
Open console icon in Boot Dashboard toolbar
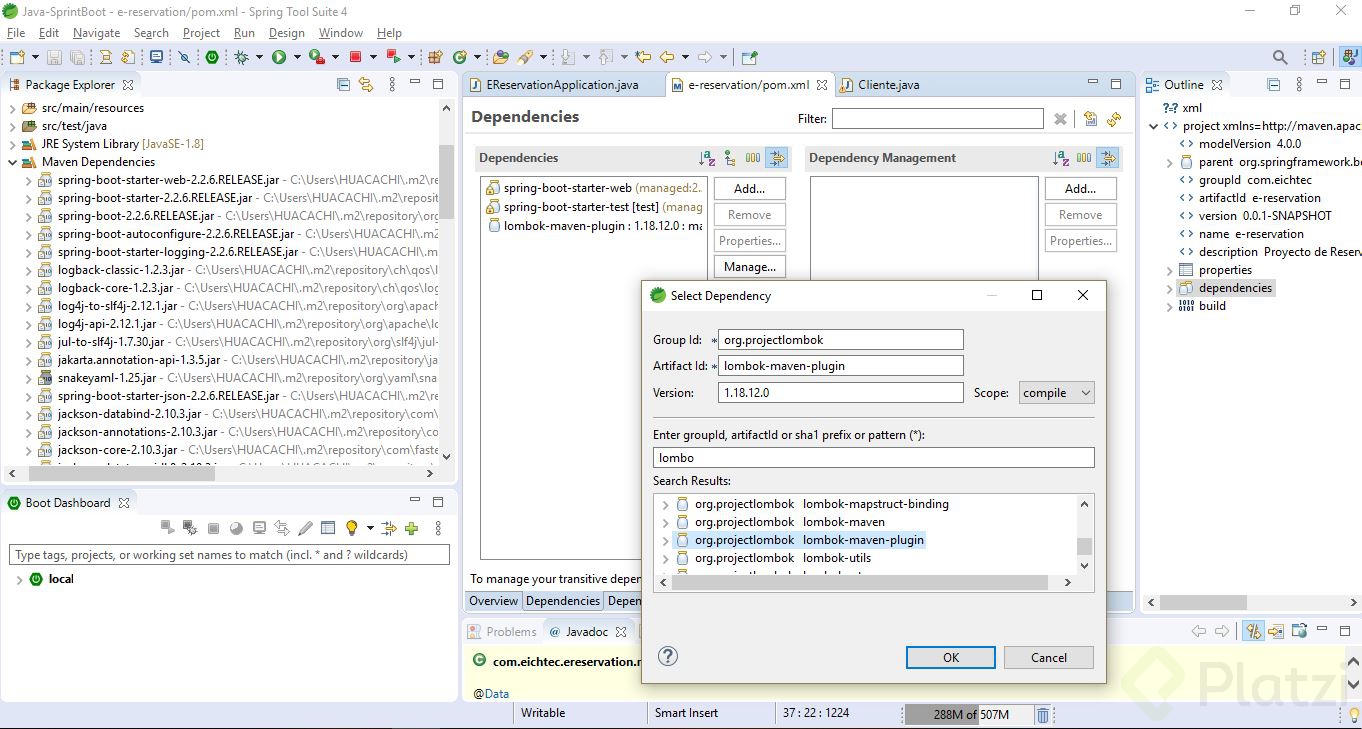[259, 528]
